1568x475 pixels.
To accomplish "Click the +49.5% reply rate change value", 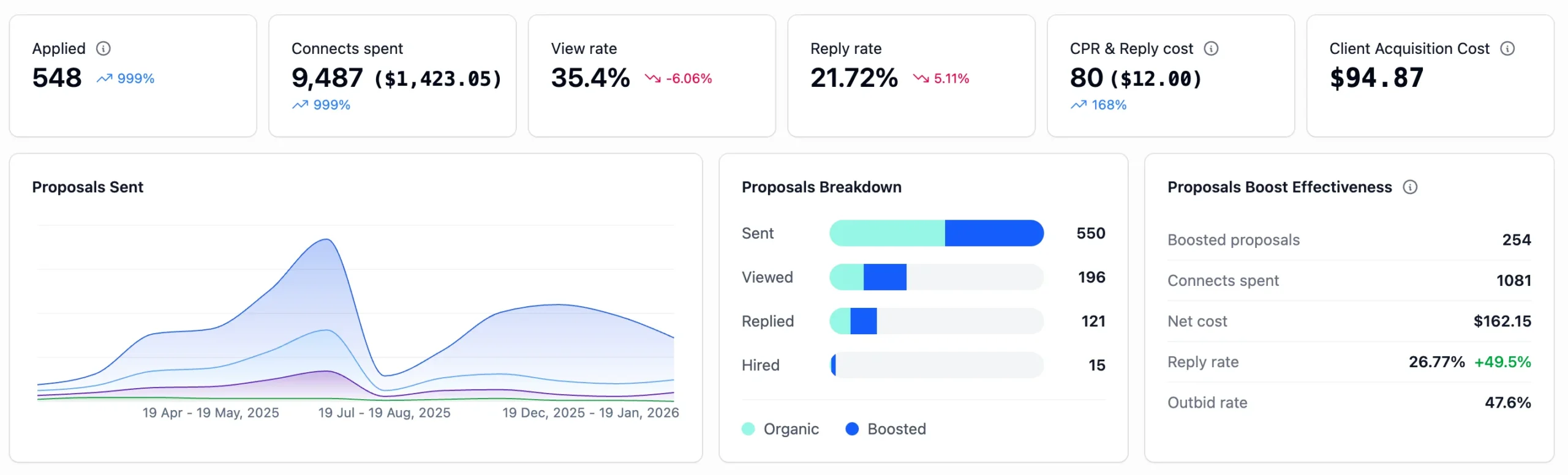I will coord(1502,362).
